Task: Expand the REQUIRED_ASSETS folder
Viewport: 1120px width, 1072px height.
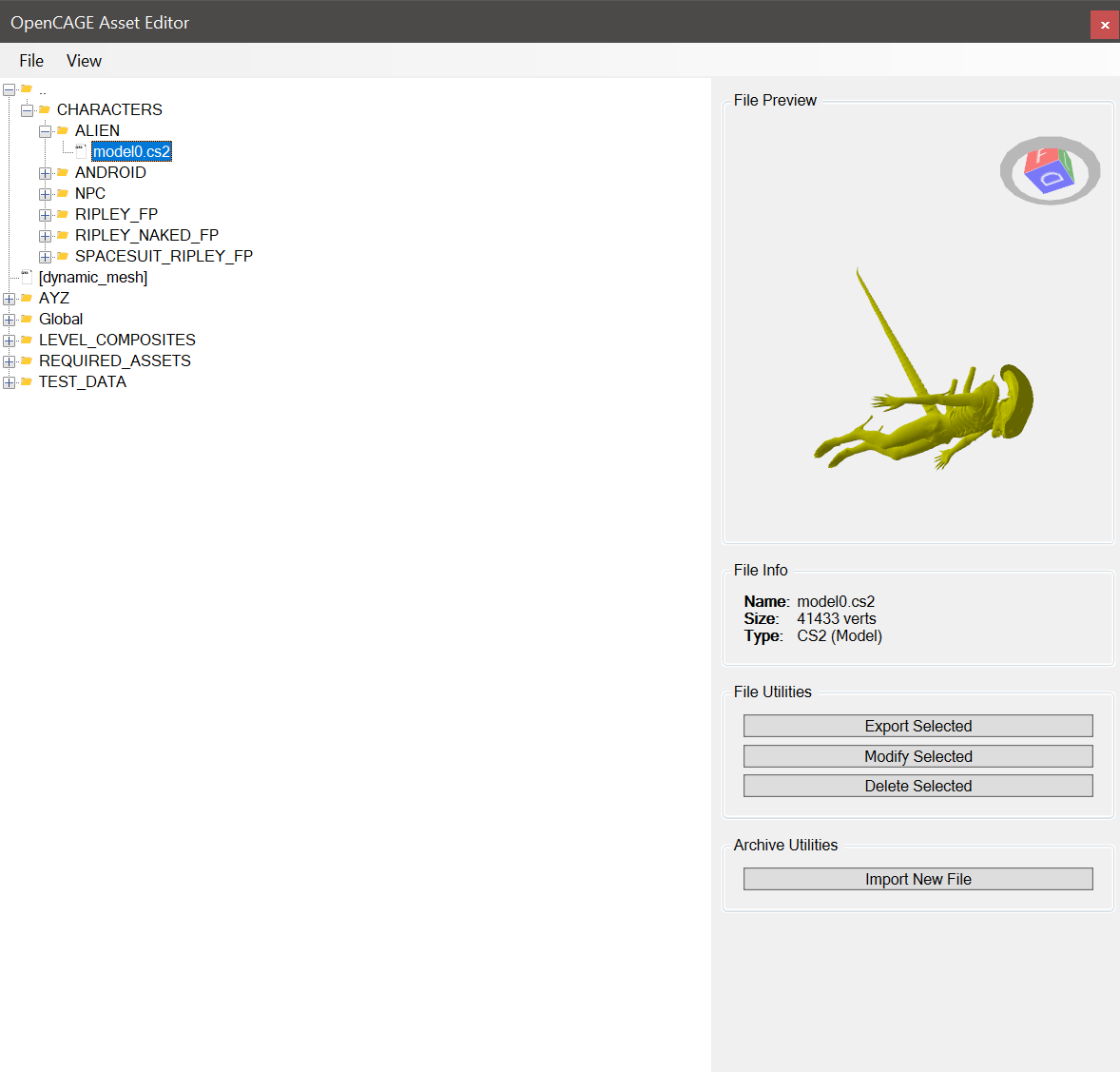Action: (x=9, y=361)
